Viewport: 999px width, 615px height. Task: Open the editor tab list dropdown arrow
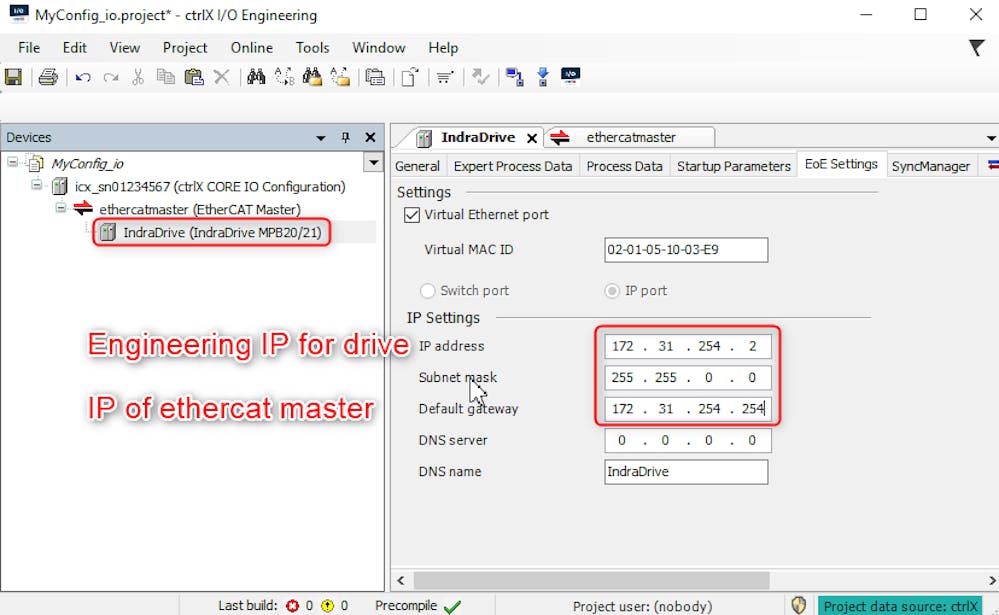click(991, 138)
